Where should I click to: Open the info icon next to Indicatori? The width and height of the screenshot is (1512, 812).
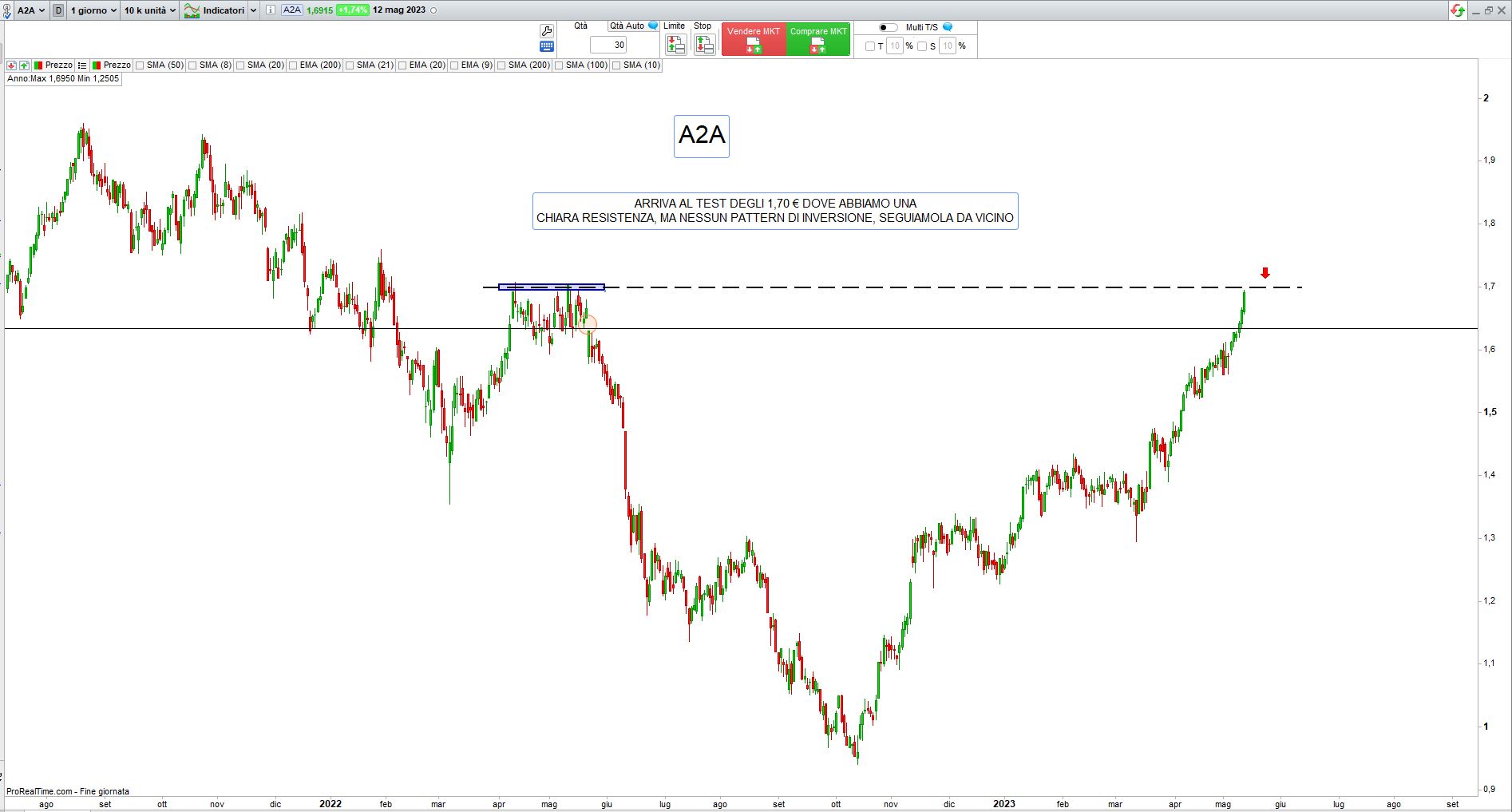tap(271, 10)
